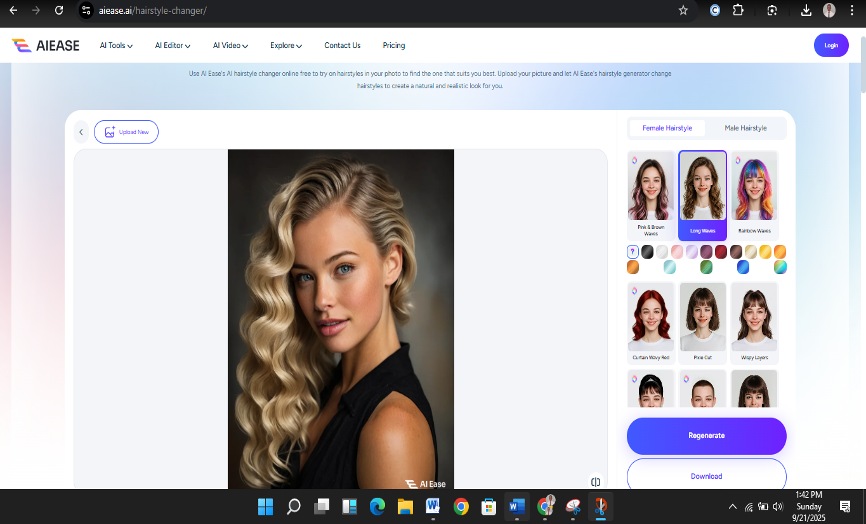The image size is (866, 524).
Task: Reload the page with the refresh icon
Action: (x=59, y=10)
